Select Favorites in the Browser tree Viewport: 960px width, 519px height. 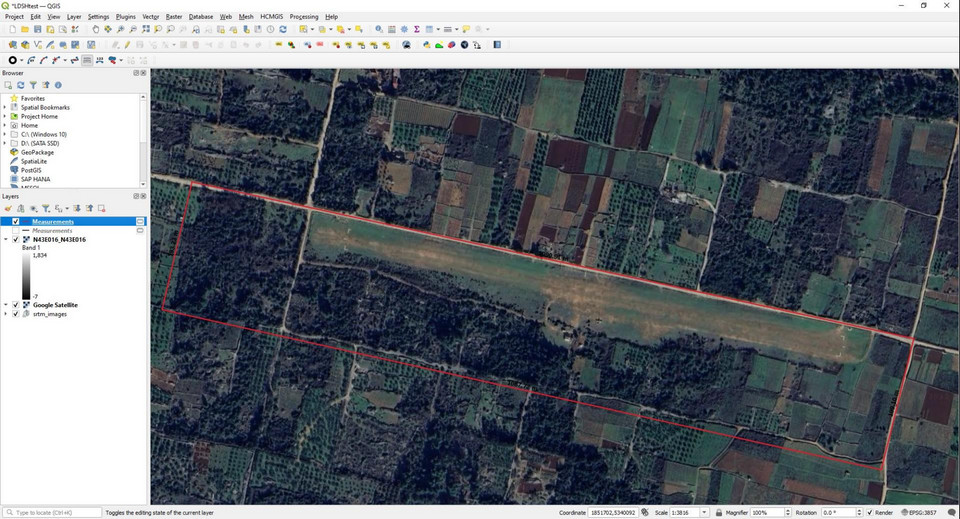point(32,99)
